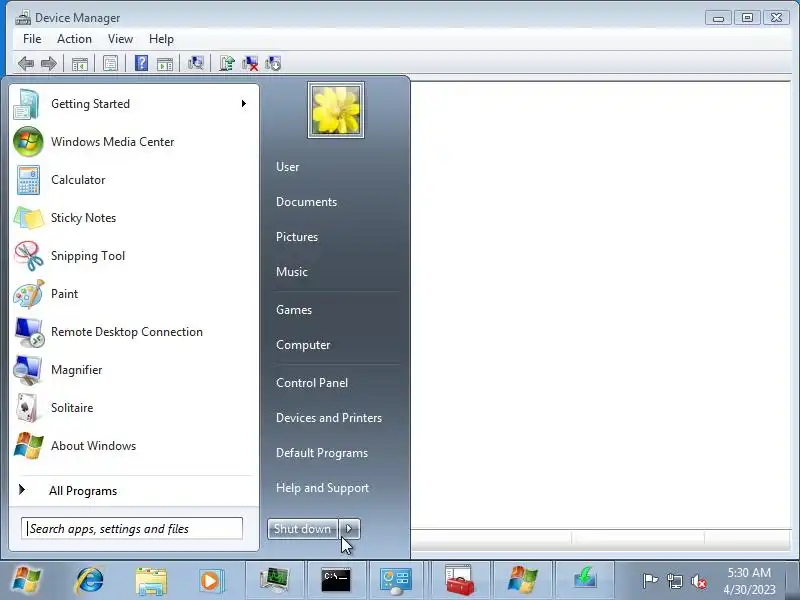
Task: Open Paint from the Start menu
Action: (x=134, y=294)
